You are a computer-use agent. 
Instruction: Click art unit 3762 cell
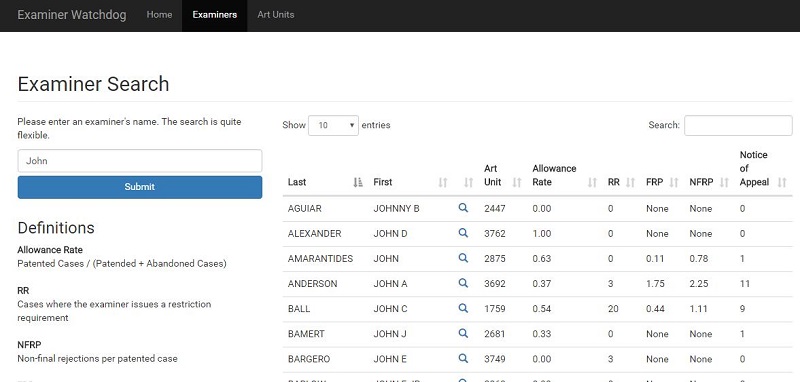[495, 234]
